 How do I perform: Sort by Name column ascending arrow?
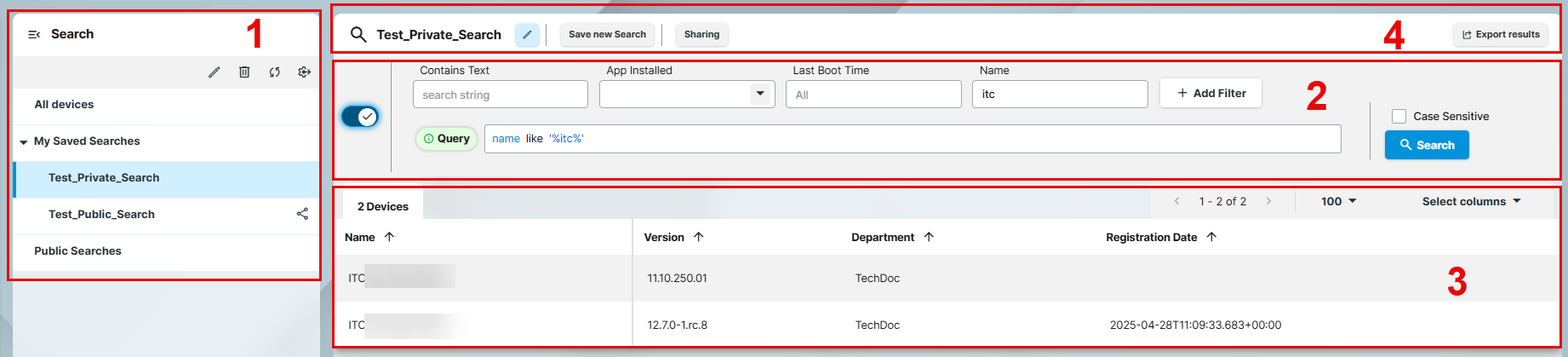(389, 237)
